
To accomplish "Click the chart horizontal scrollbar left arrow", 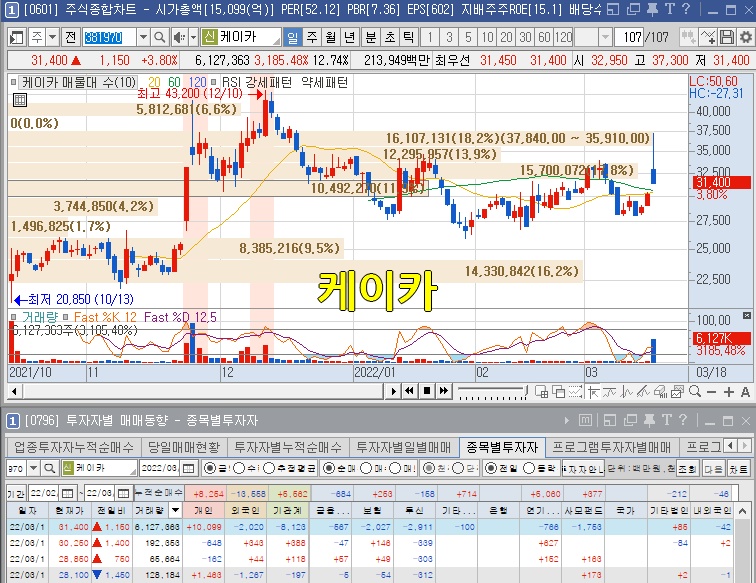I will tap(14, 391).
